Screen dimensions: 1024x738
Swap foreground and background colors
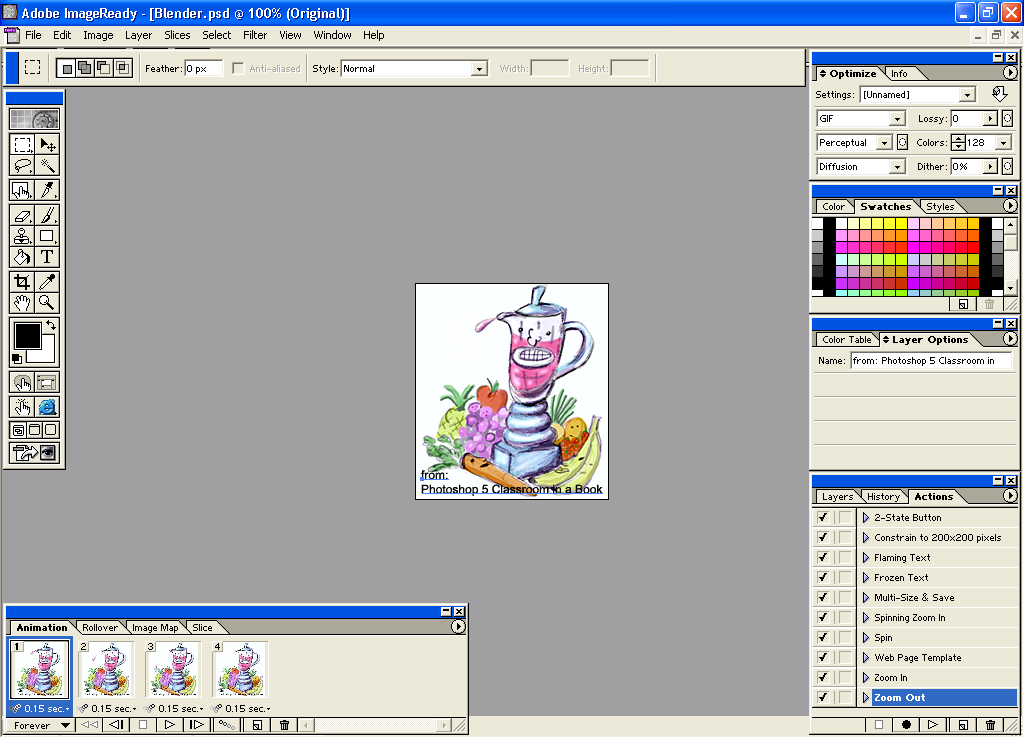pyautogui.click(x=51, y=325)
